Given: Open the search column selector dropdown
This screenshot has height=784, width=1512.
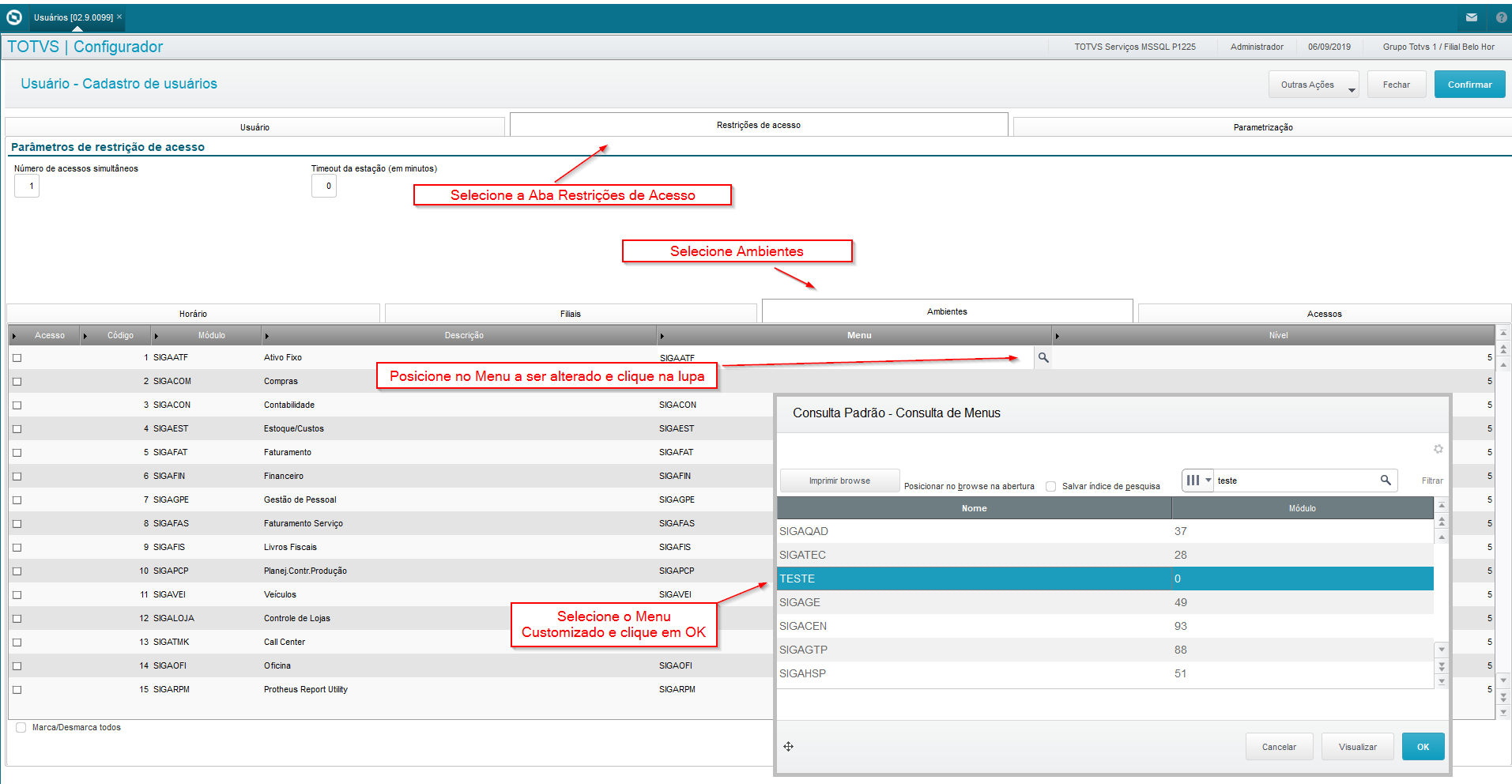Looking at the screenshot, I should point(1197,480).
